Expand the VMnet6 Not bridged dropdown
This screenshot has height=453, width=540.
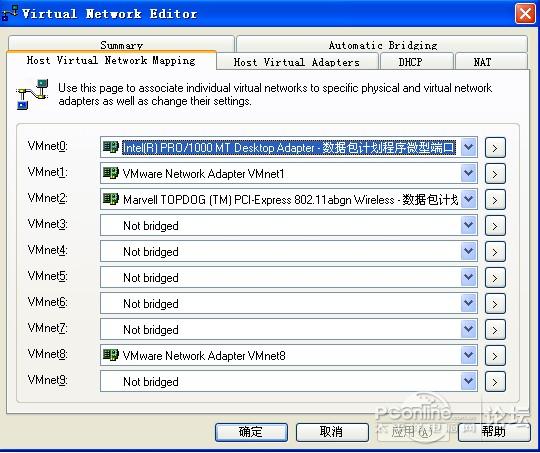click(x=468, y=303)
